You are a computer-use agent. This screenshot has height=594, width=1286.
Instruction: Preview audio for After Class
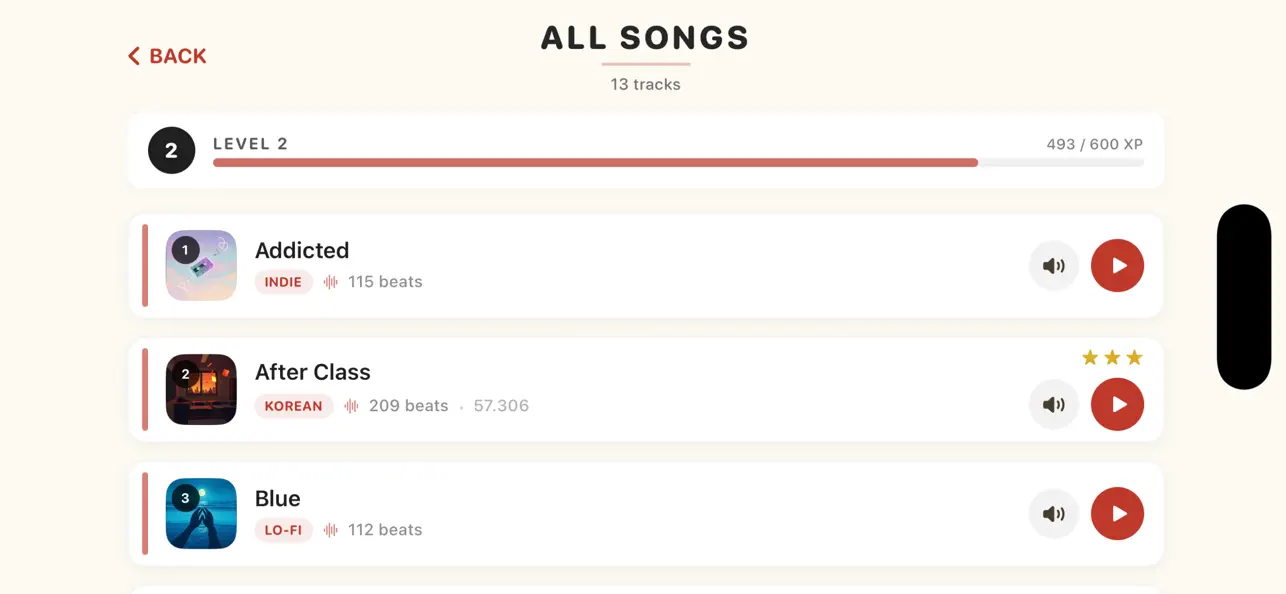click(x=1054, y=405)
